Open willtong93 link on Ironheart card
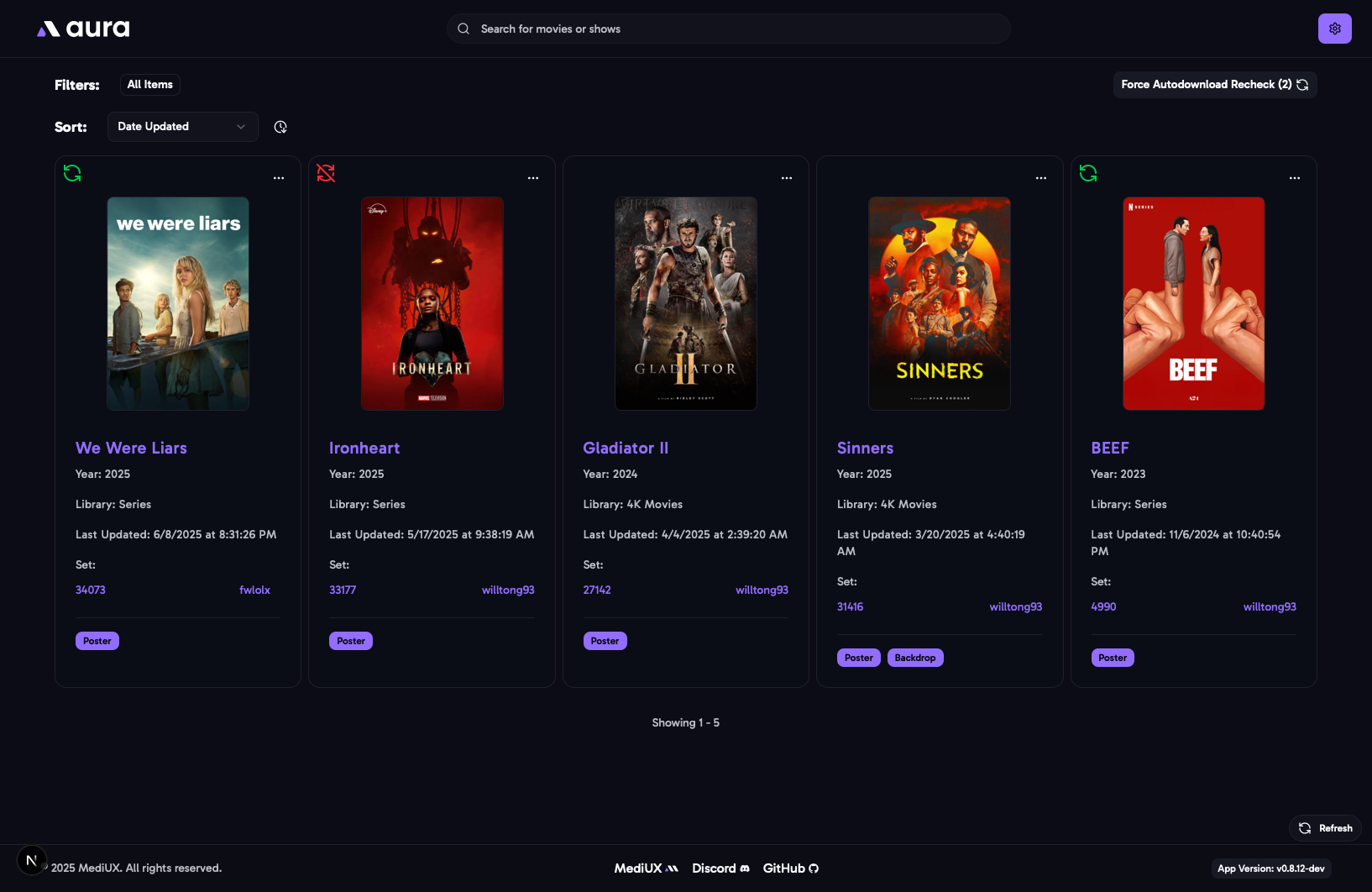Viewport: 1372px width, 892px height. click(508, 590)
